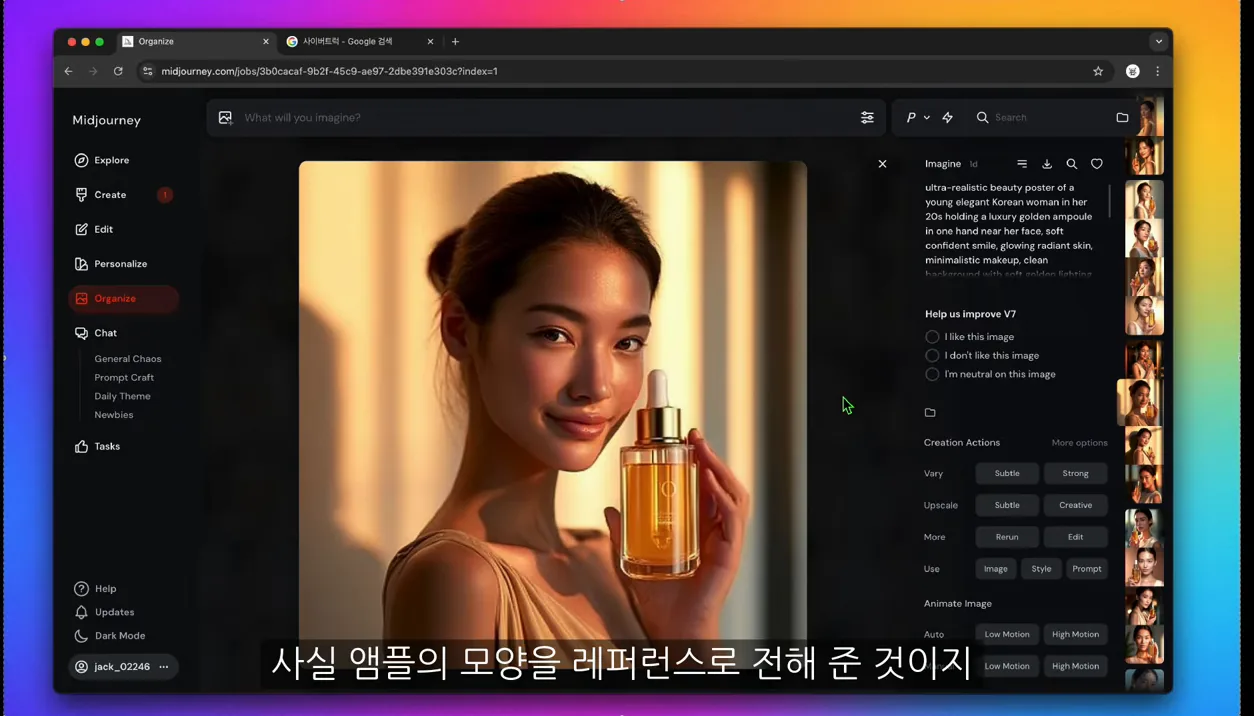1254x716 pixels.
Task: Click Upscale Subtle button
Action: click(1007, 505)
